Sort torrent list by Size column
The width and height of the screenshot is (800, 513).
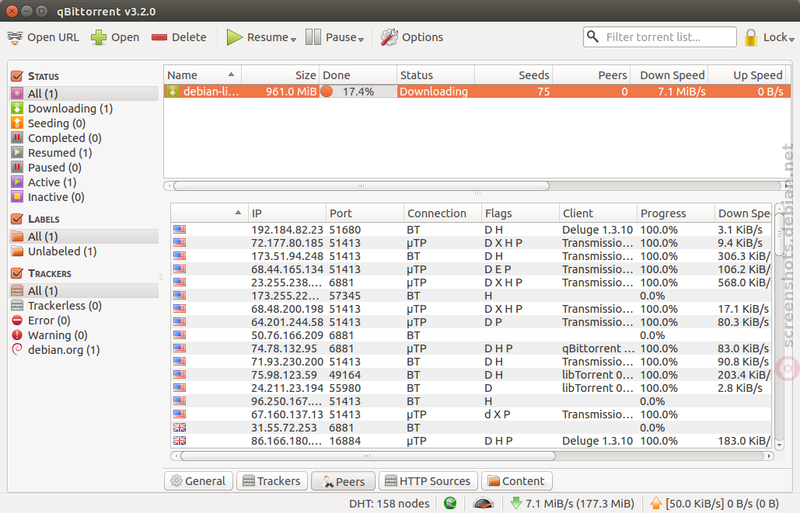click(x=281, y=75)
